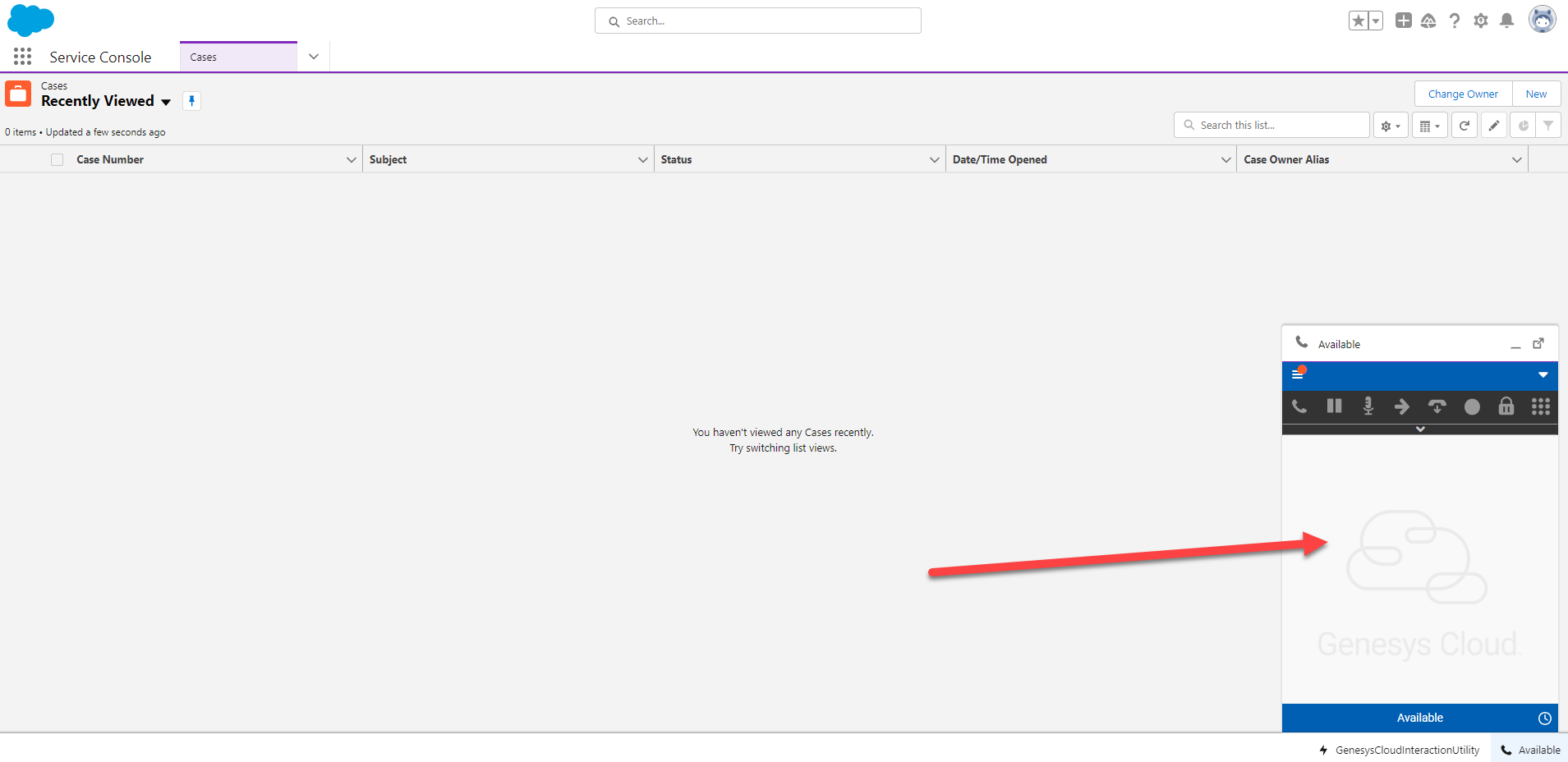
Task: Pop out the Genesys phone panel
Action: point(1538,343)
